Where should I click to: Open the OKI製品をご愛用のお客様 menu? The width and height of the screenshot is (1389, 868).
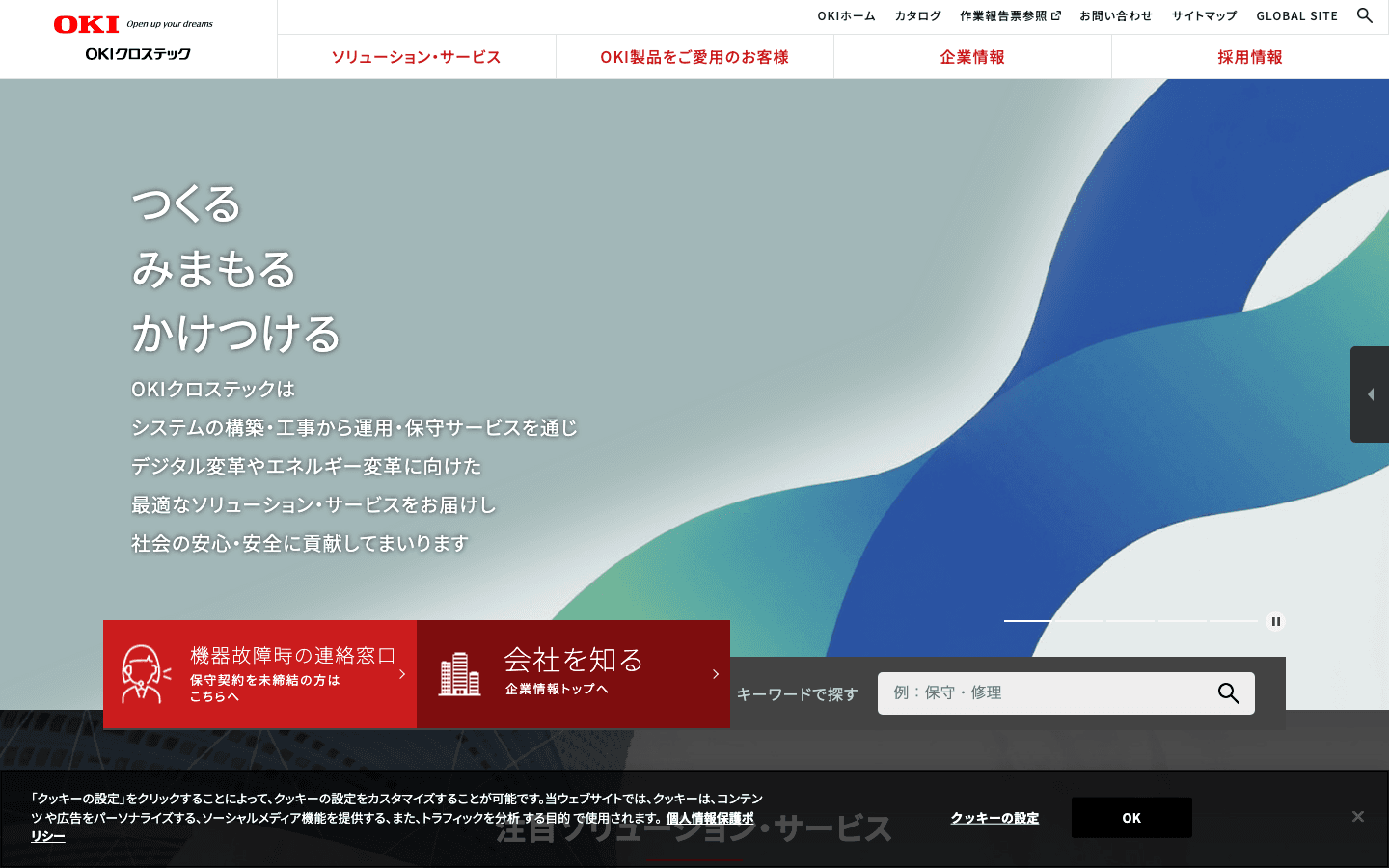click(x=694, y=57)
